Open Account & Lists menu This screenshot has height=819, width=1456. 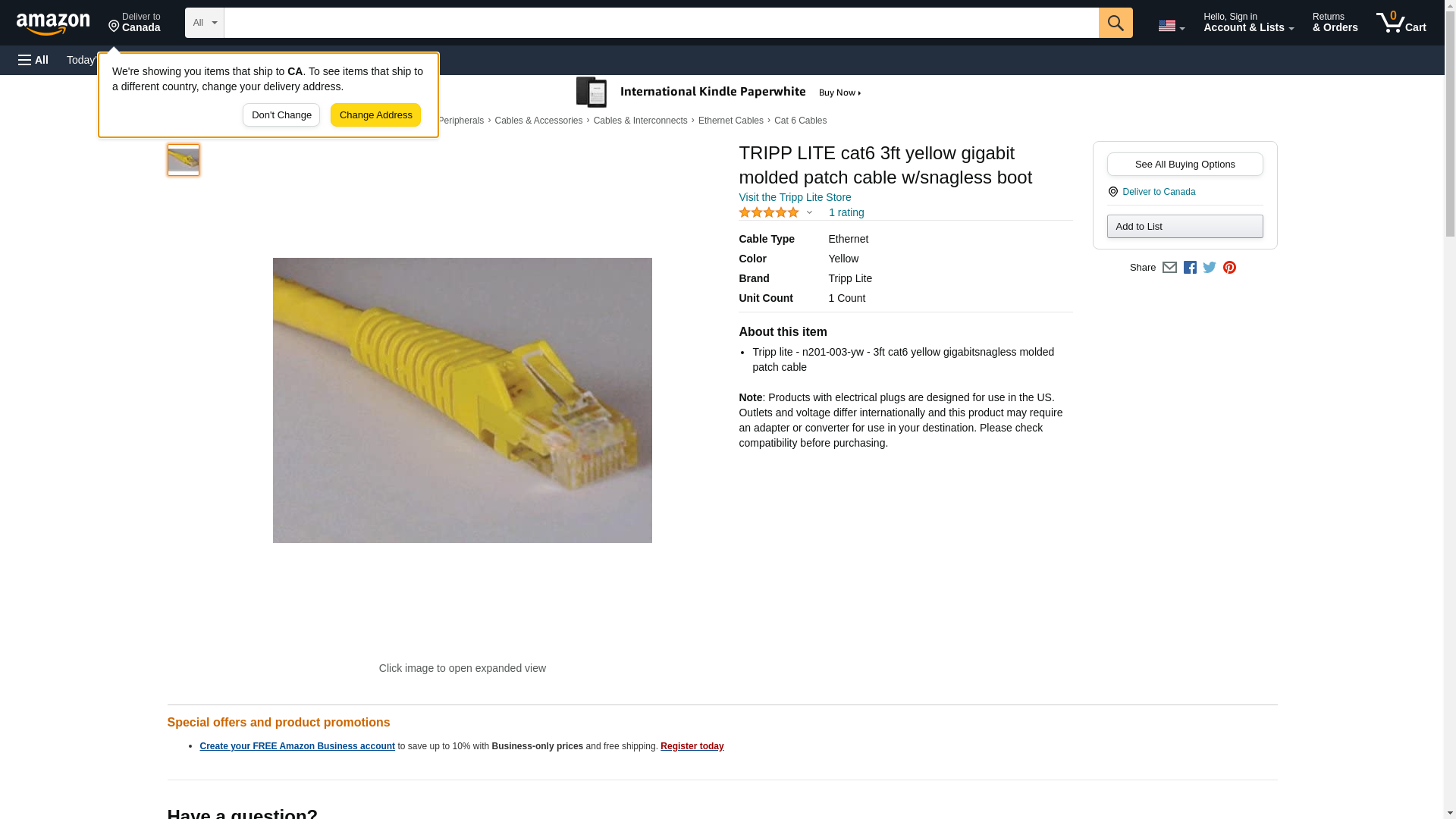[1248, 23]
